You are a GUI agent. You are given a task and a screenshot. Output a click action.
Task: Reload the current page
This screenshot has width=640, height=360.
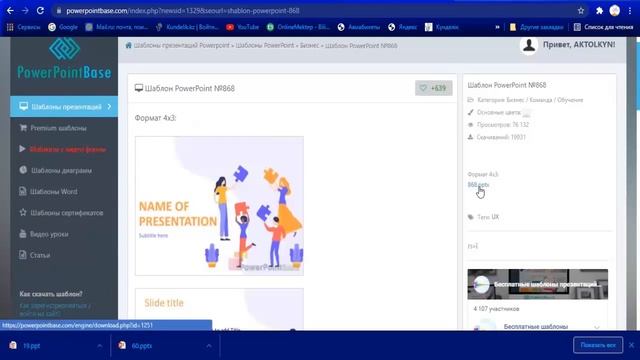coord(40,11)
